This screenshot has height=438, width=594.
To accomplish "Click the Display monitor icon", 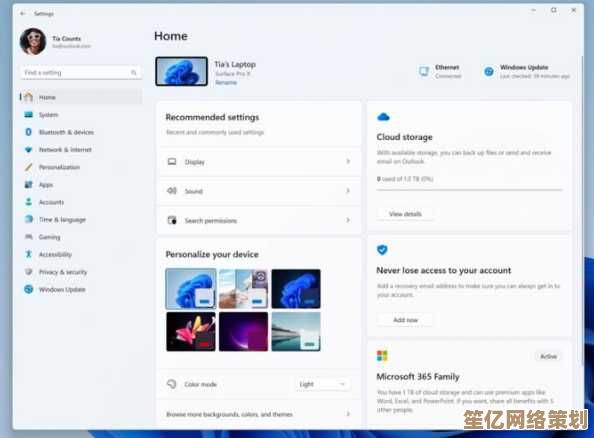I will click(x=172, y=162).
